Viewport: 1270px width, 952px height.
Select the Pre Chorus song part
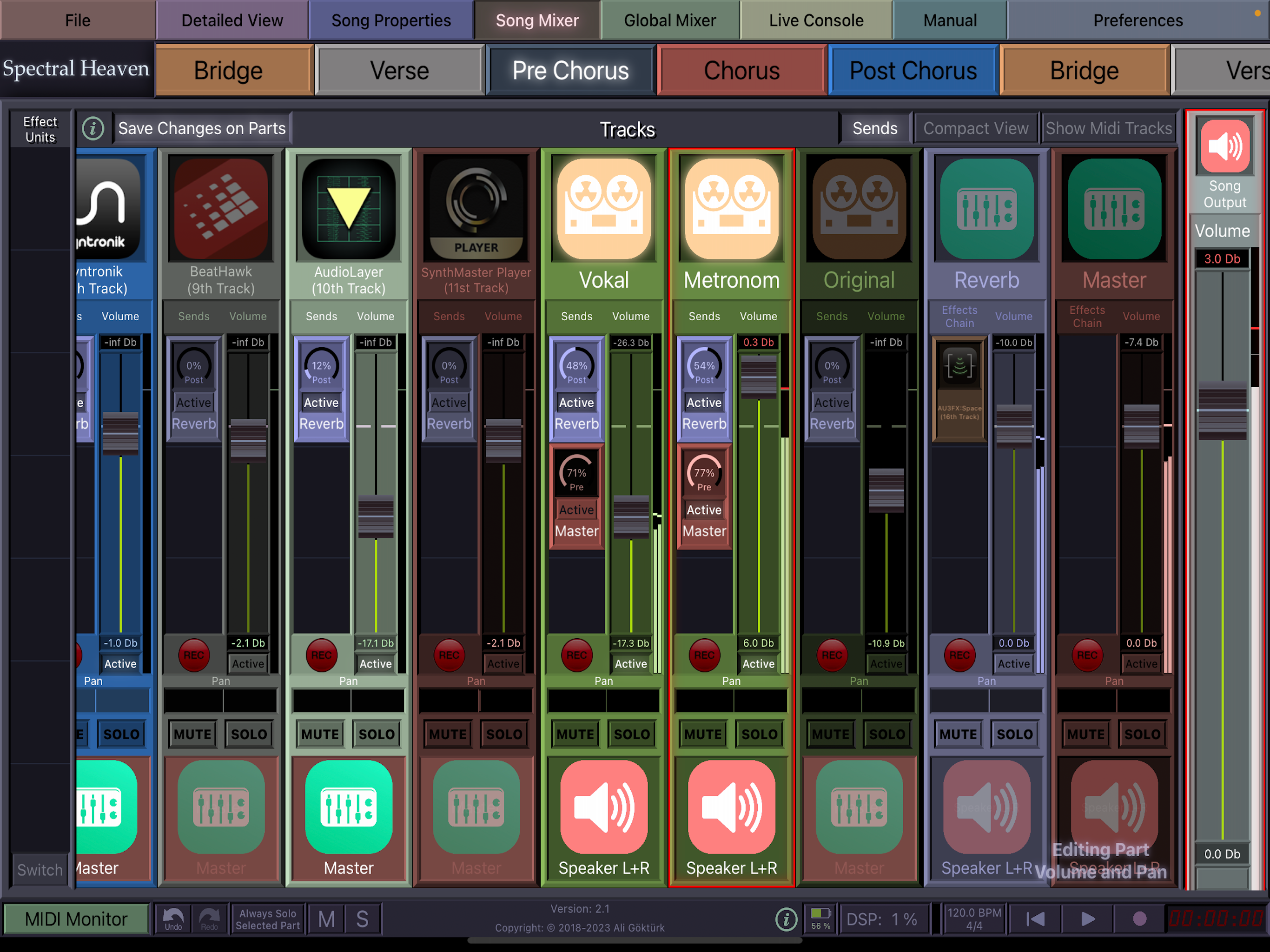[570, 71]
